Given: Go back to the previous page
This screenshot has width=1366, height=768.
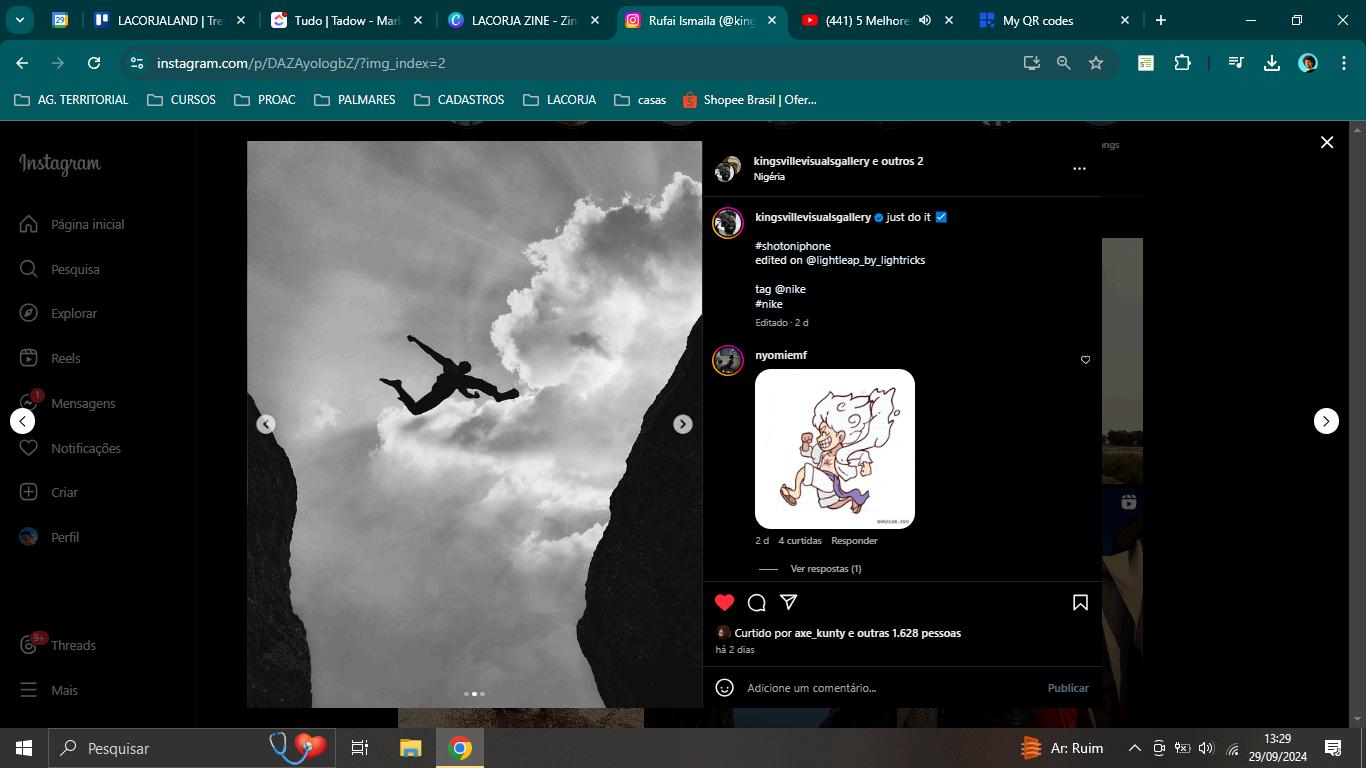Looking at the screenshot, I should 22,63.
